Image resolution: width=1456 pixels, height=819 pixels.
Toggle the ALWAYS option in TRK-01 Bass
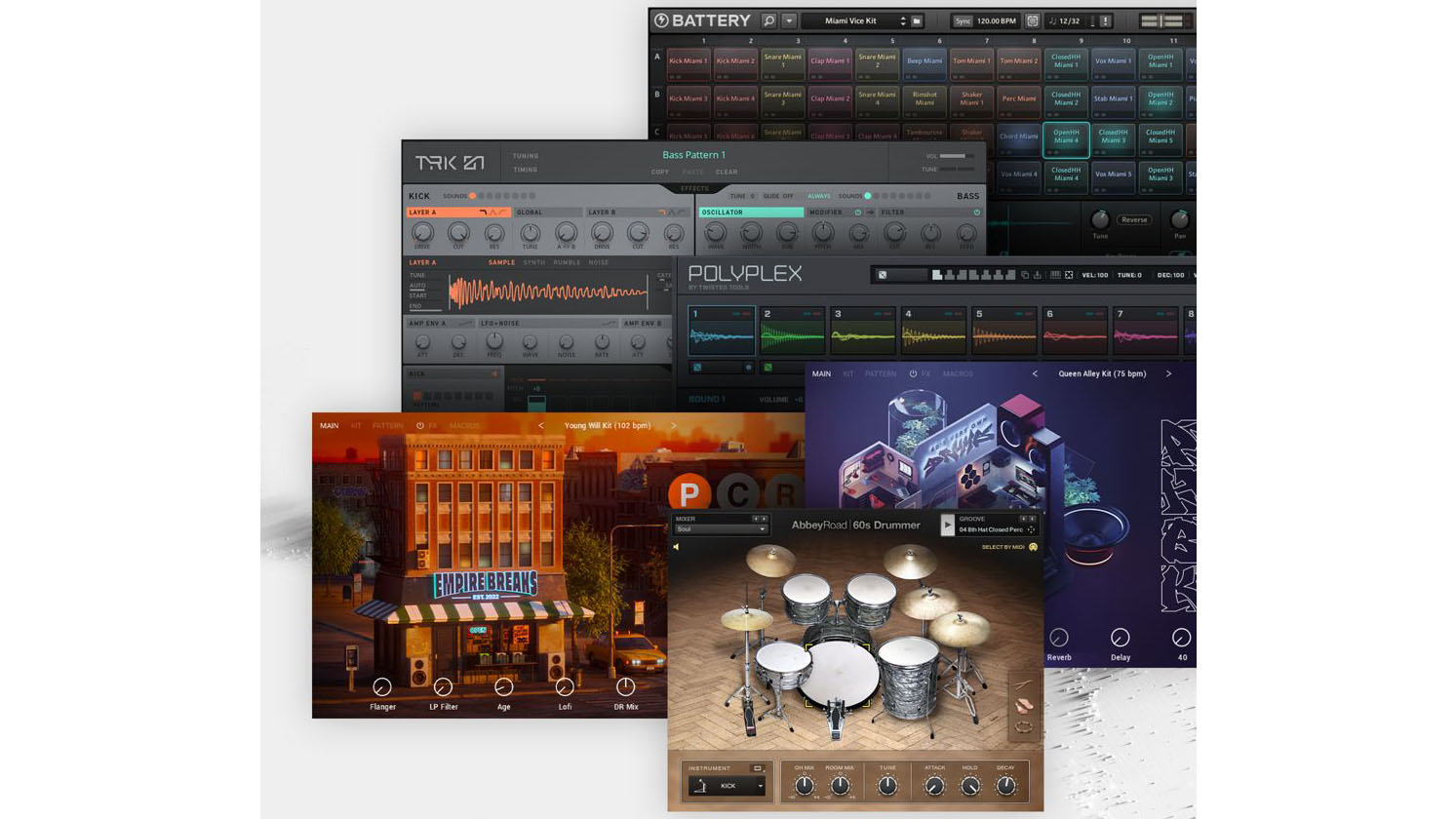click(819, 196)
